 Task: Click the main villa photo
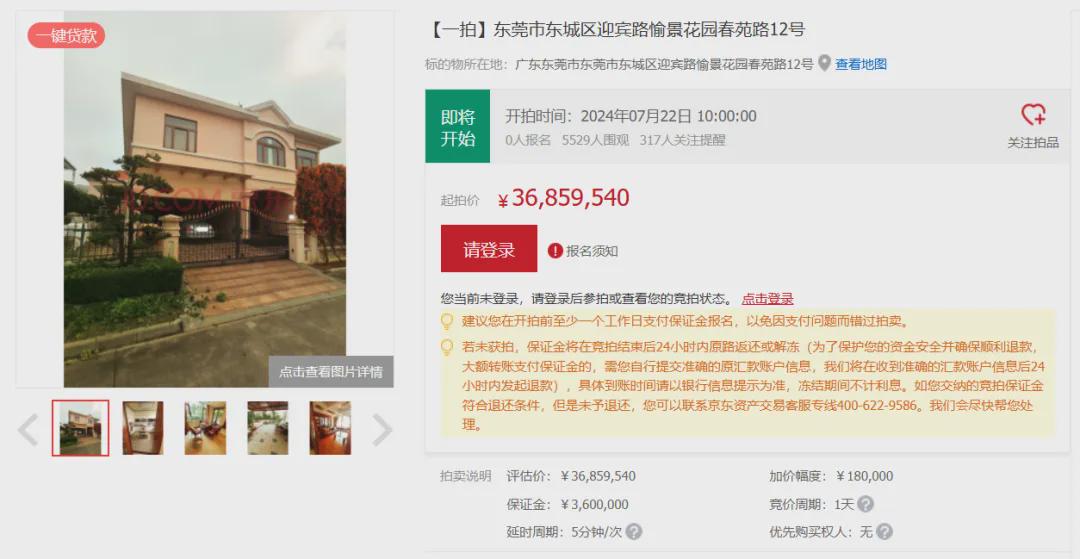pos(205,200)
